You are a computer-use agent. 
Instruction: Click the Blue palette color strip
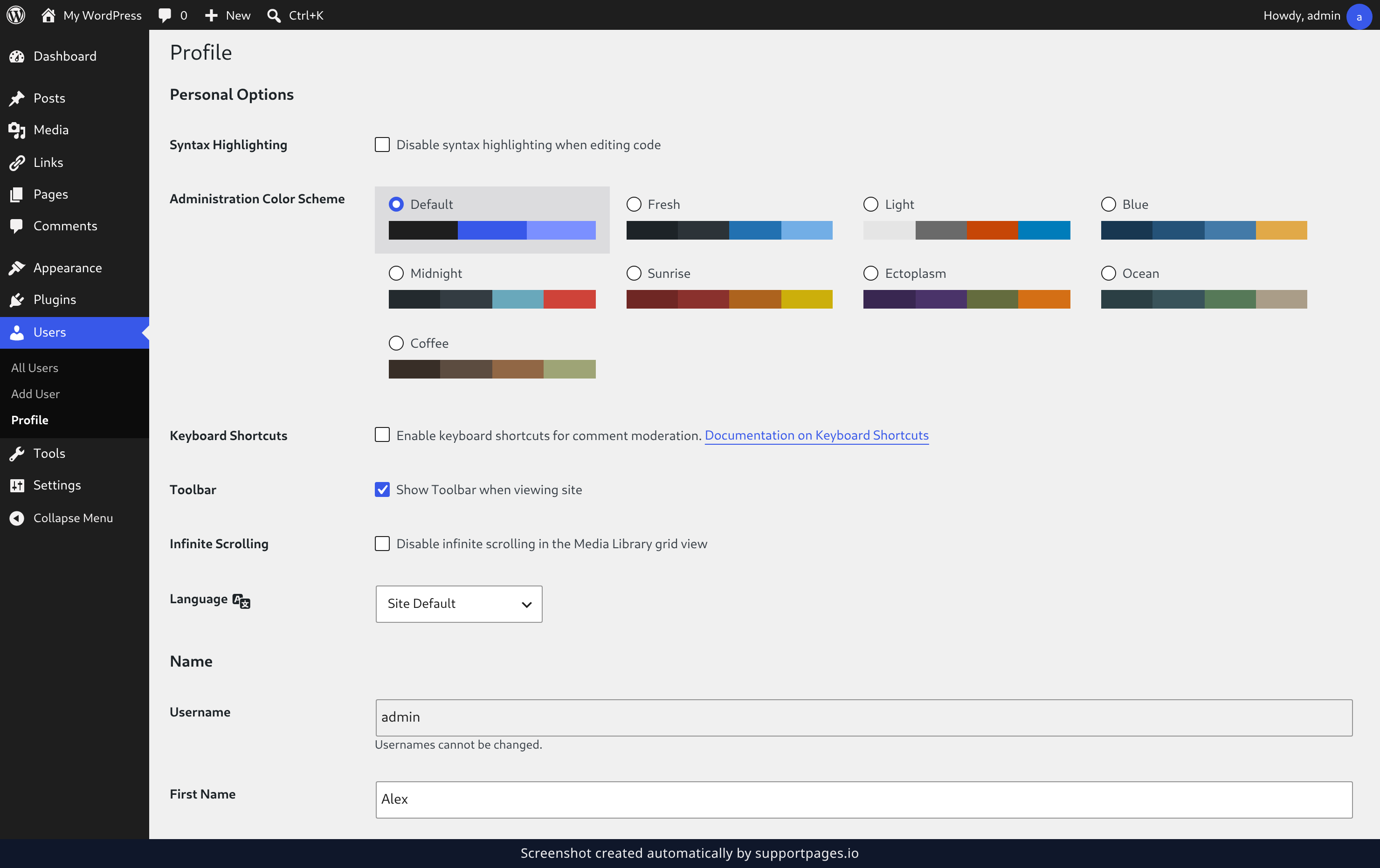point(1203,230)
